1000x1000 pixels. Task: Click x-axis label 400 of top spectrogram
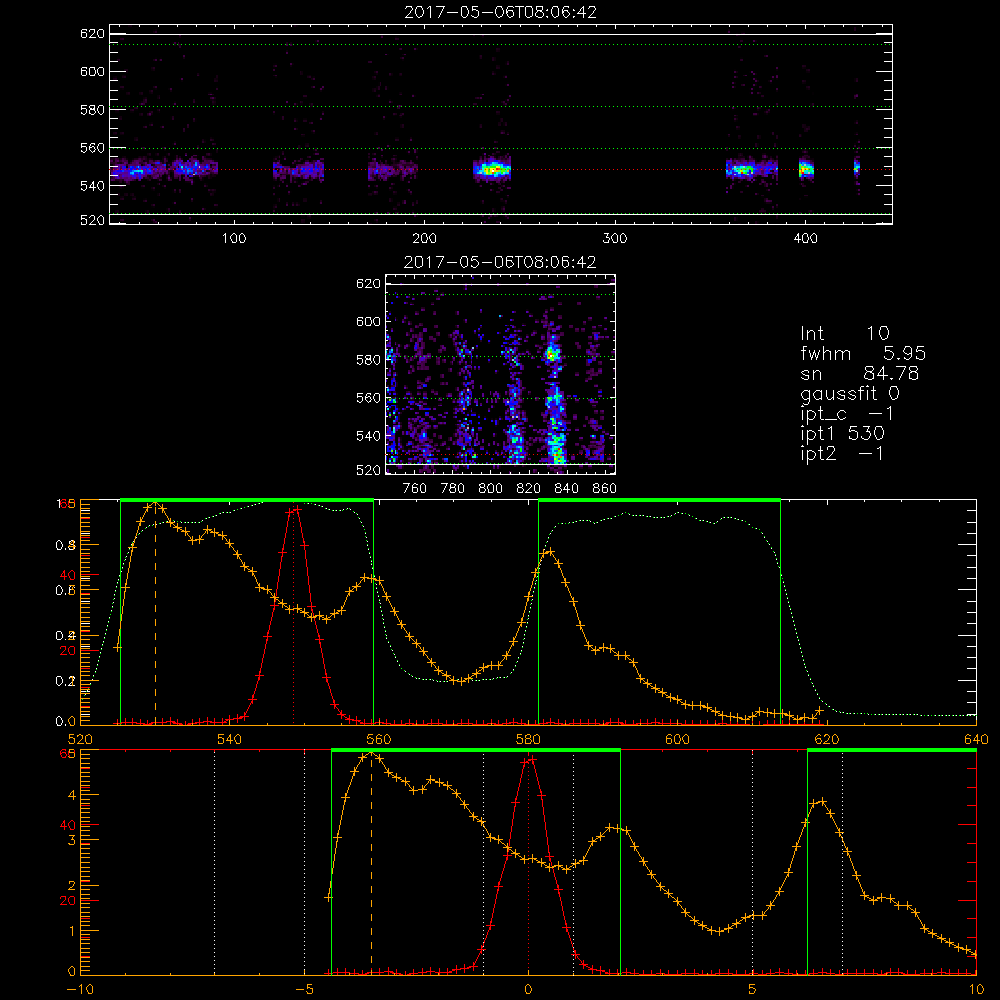click(x=805, y=239)
